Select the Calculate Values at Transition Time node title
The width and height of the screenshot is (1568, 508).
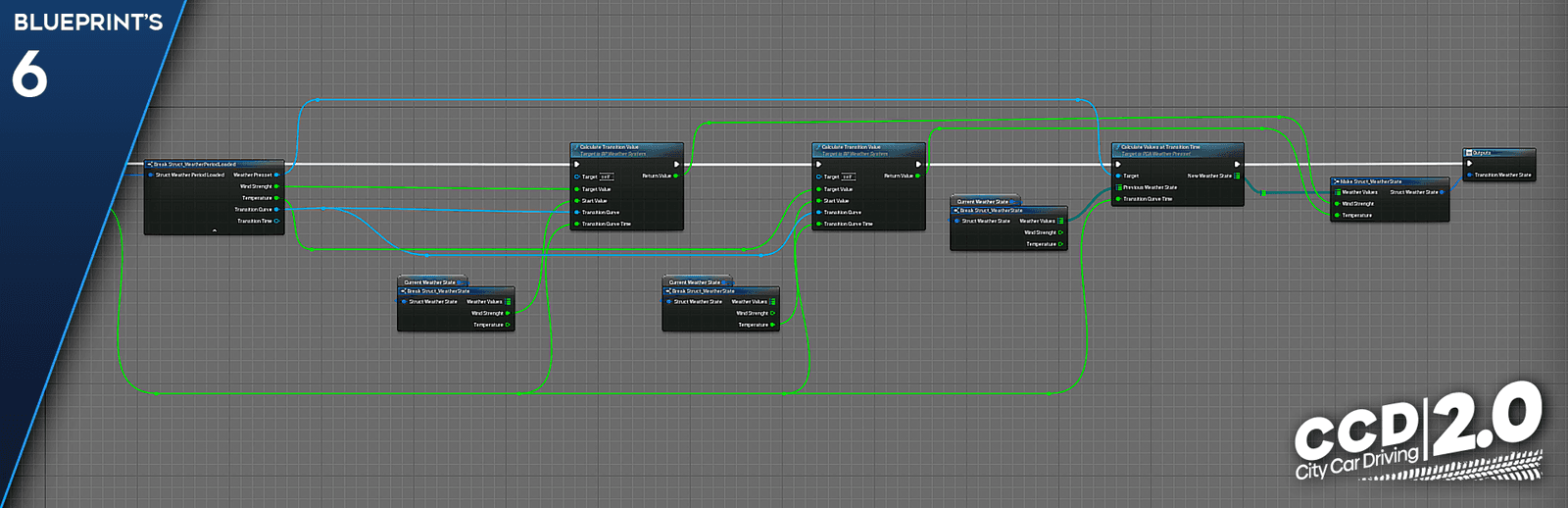coord(1160,147)
